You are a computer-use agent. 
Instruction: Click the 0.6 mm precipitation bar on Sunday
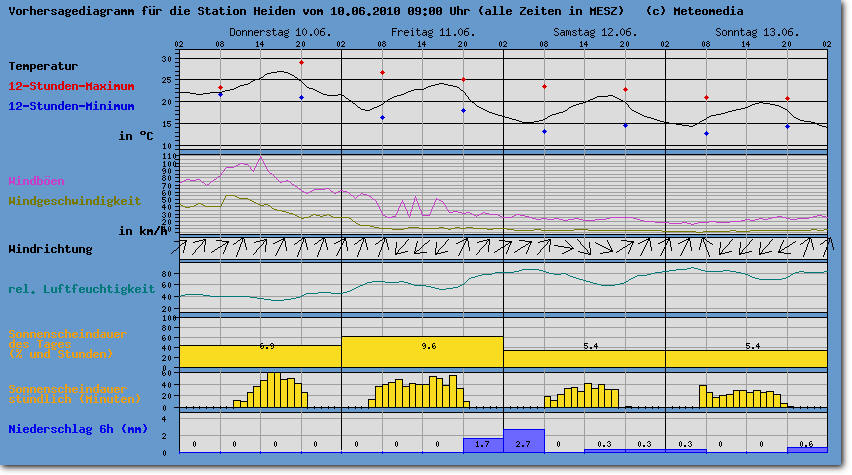tap(807, 449)
